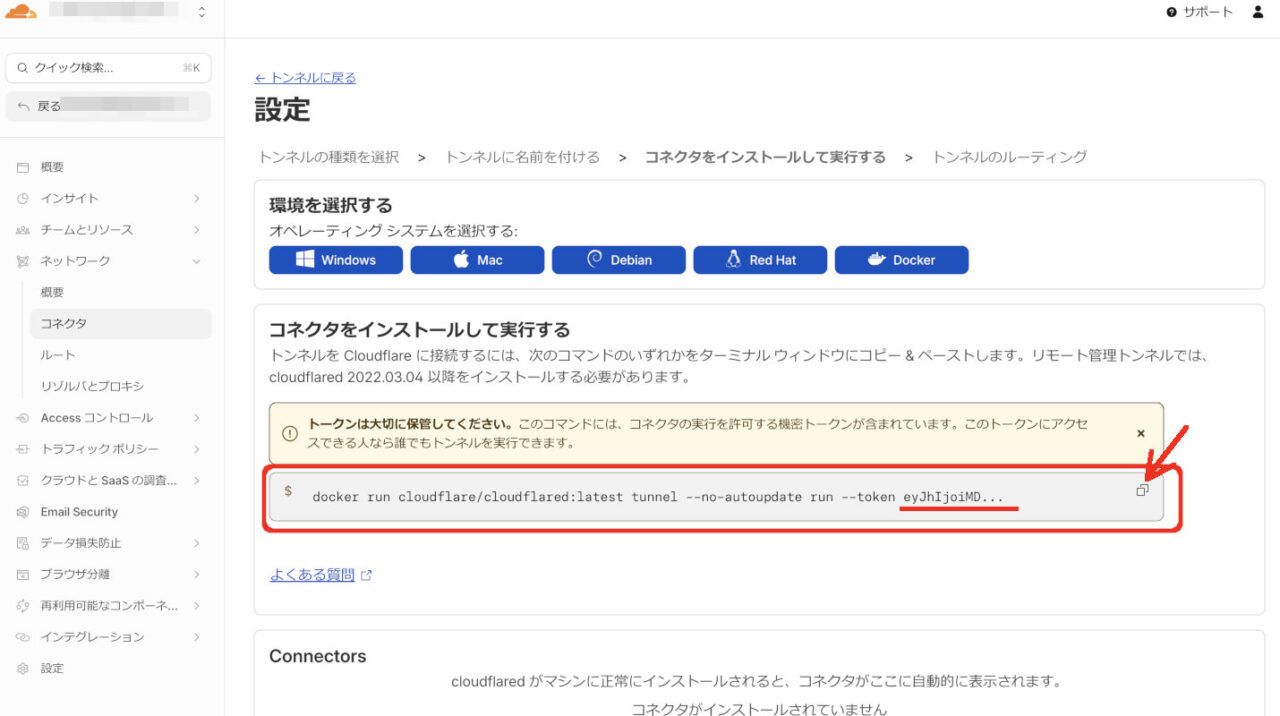The height and width of the screenshot is (716, 1280).
Task: Click the Cloudflare logo
Action: (x=21, y=12)
